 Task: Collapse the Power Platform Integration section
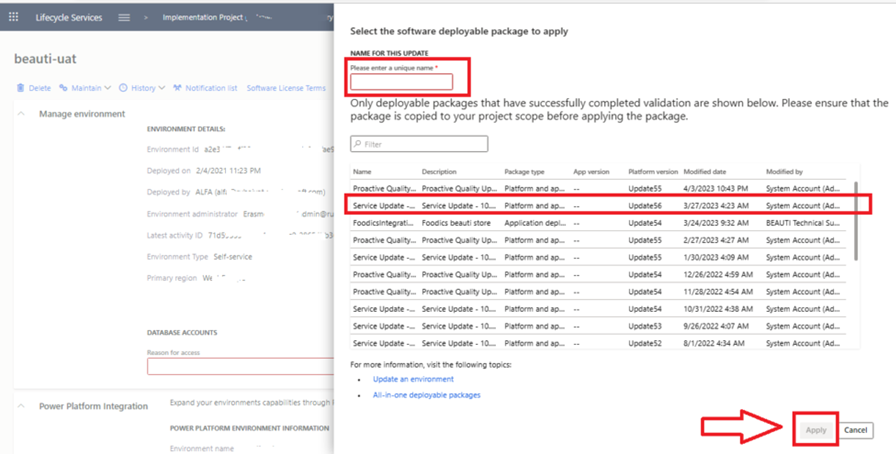click(x=21, y=406)
